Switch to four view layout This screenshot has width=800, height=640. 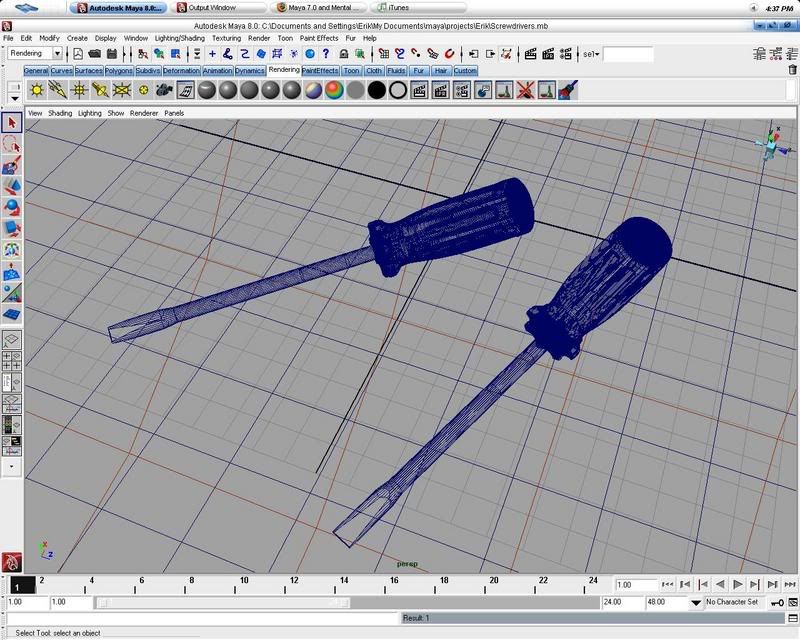click(x=12, y=361)
